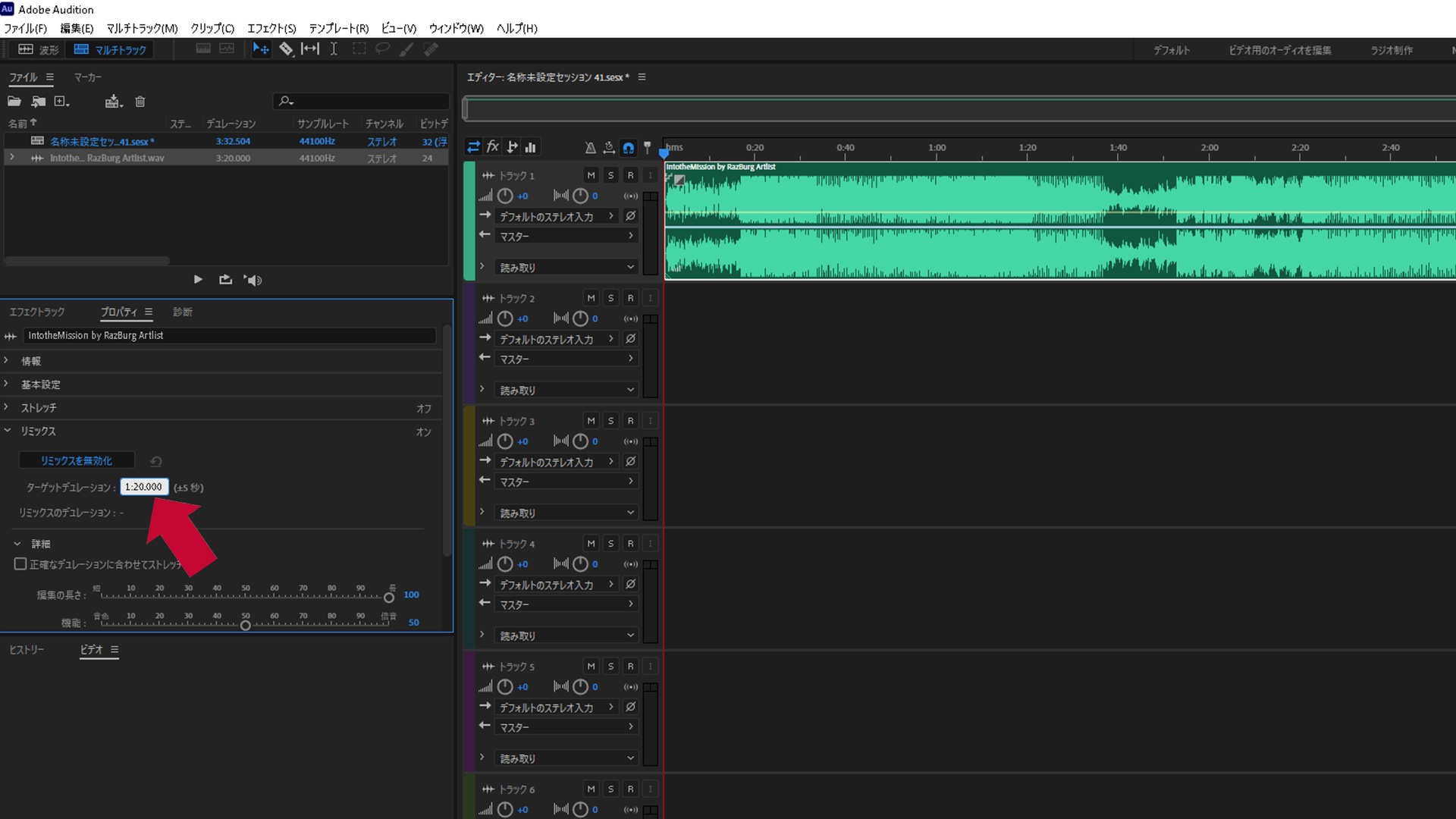Click new file icon in Files panel
Viewport: 1456px width, 819px height.
coord(62,102)
